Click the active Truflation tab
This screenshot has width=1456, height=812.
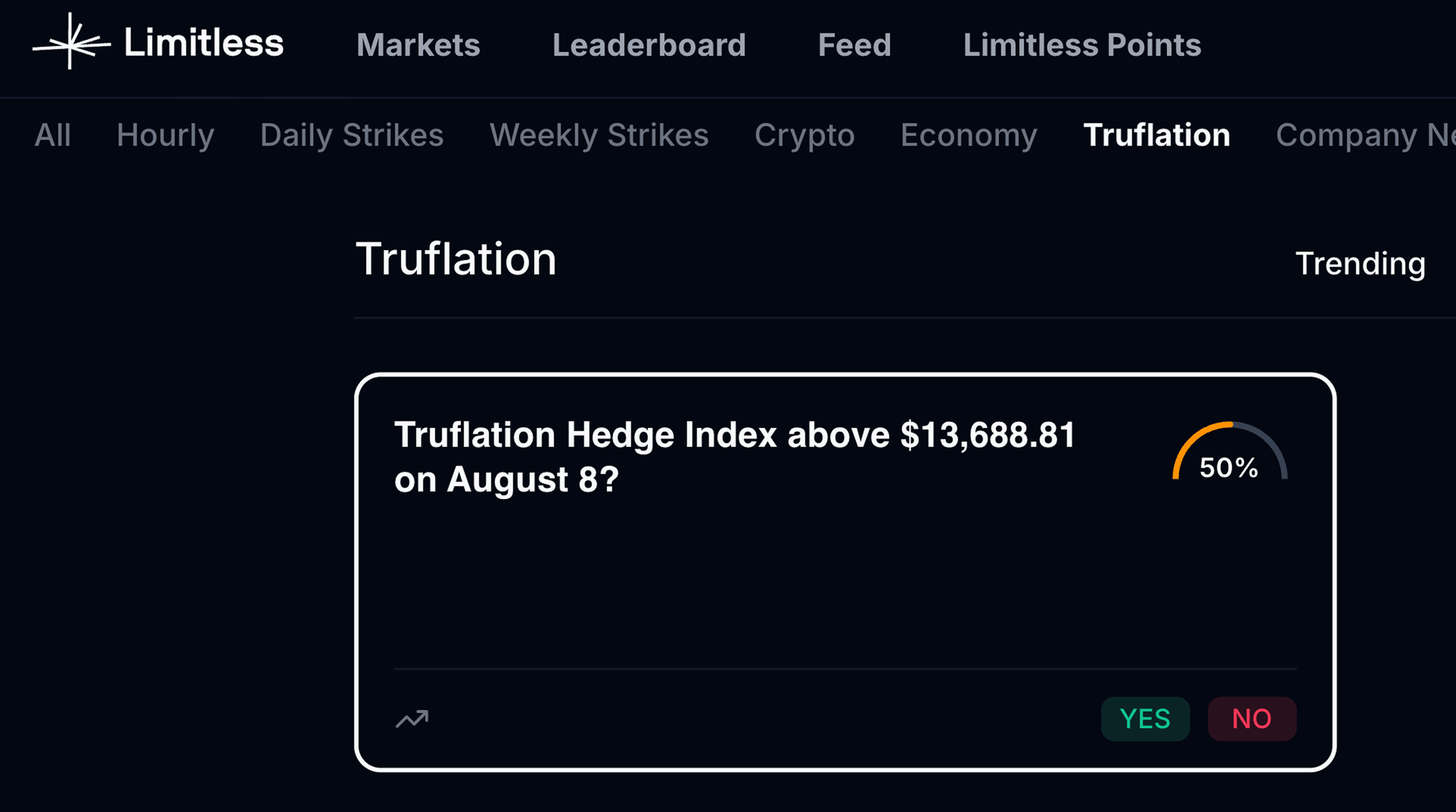pos(1156,135)
